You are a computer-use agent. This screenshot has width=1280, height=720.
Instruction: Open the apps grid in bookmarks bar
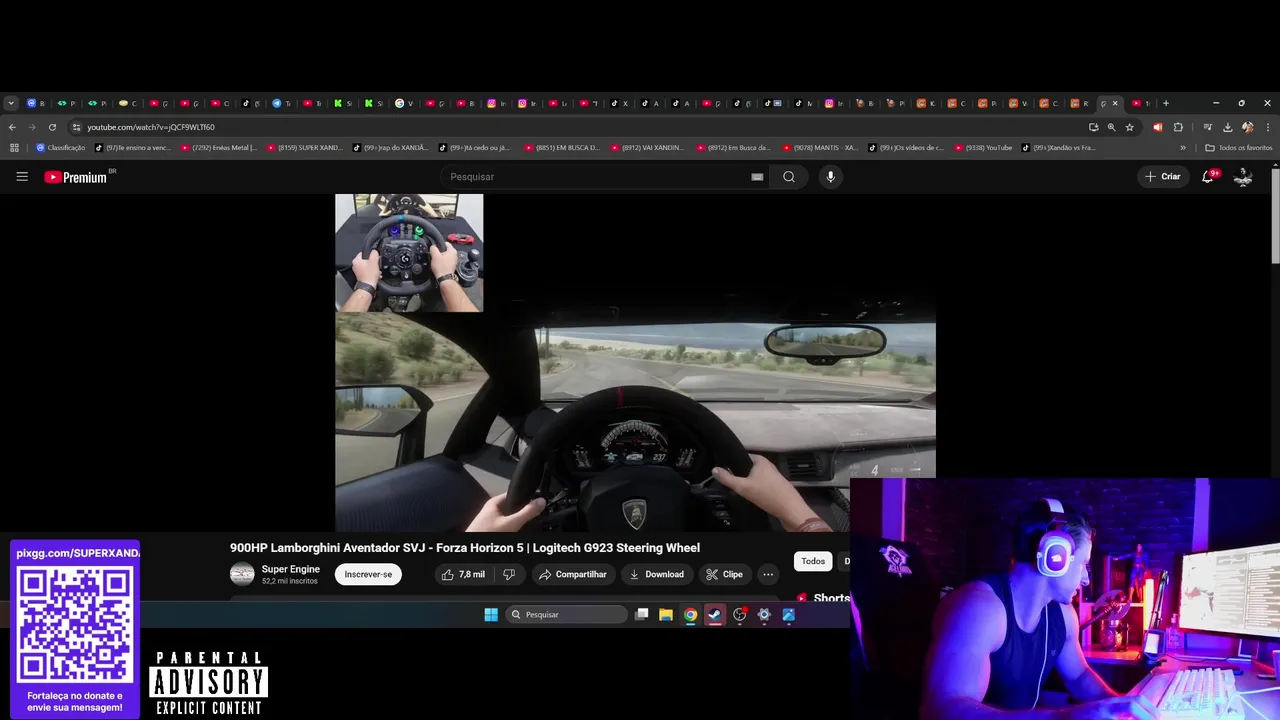coord(14,148)
